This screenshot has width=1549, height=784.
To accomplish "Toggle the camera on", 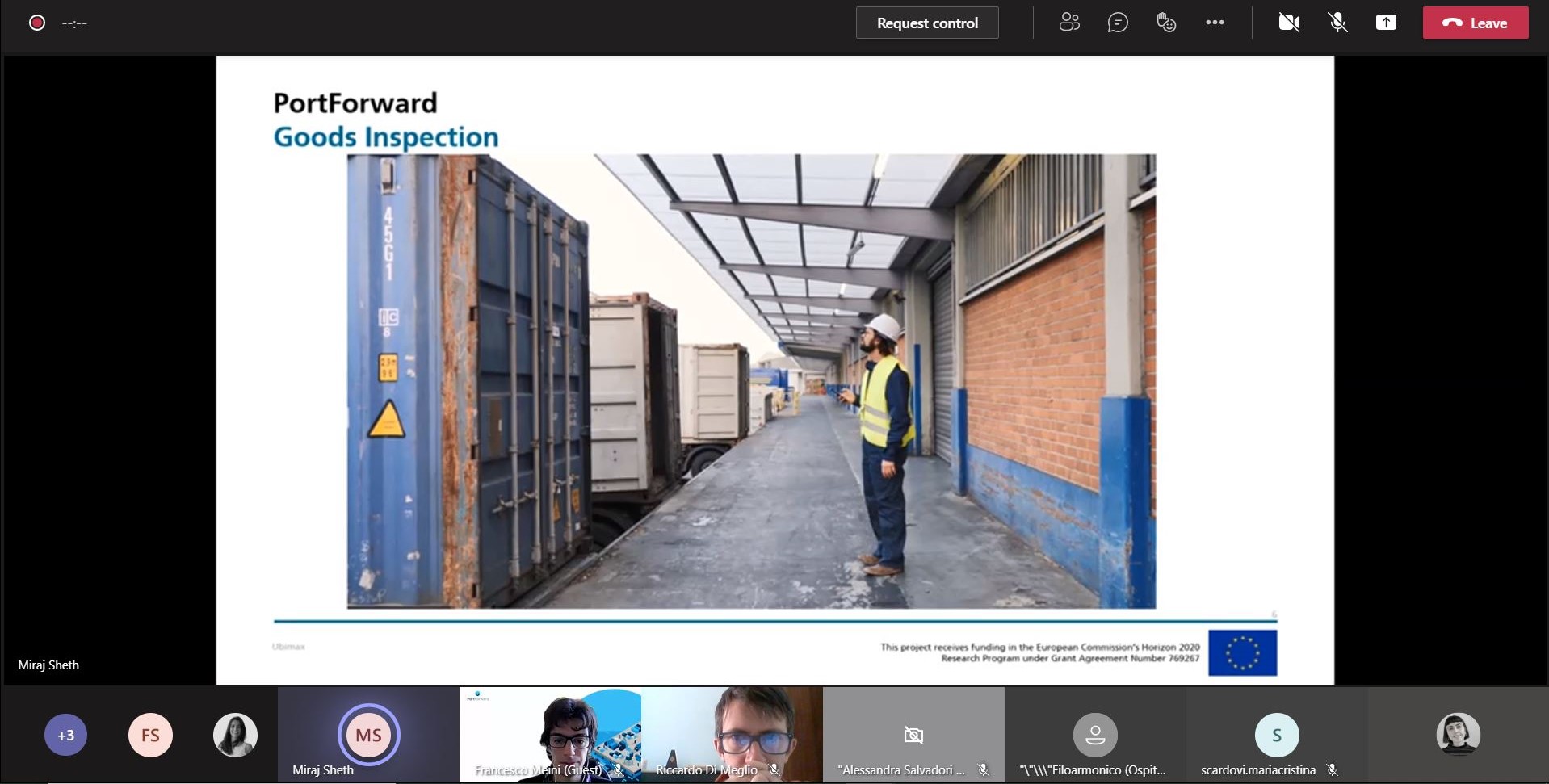I will [1289, 23].
